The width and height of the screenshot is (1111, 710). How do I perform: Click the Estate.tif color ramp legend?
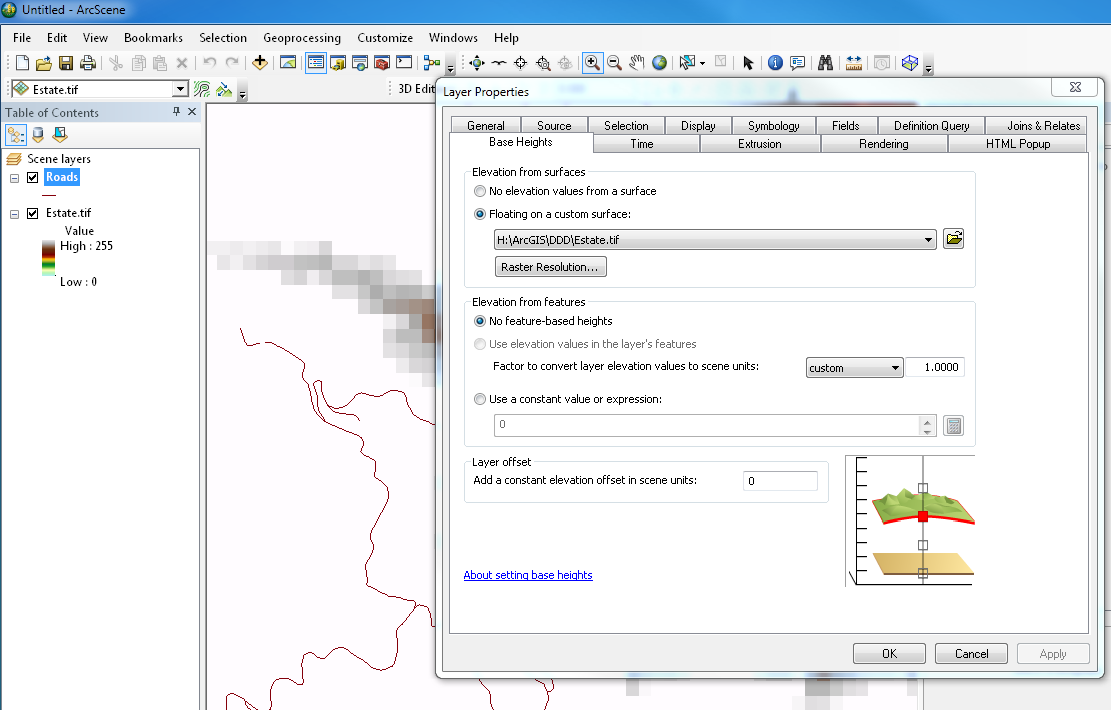[x=48, y=258]
